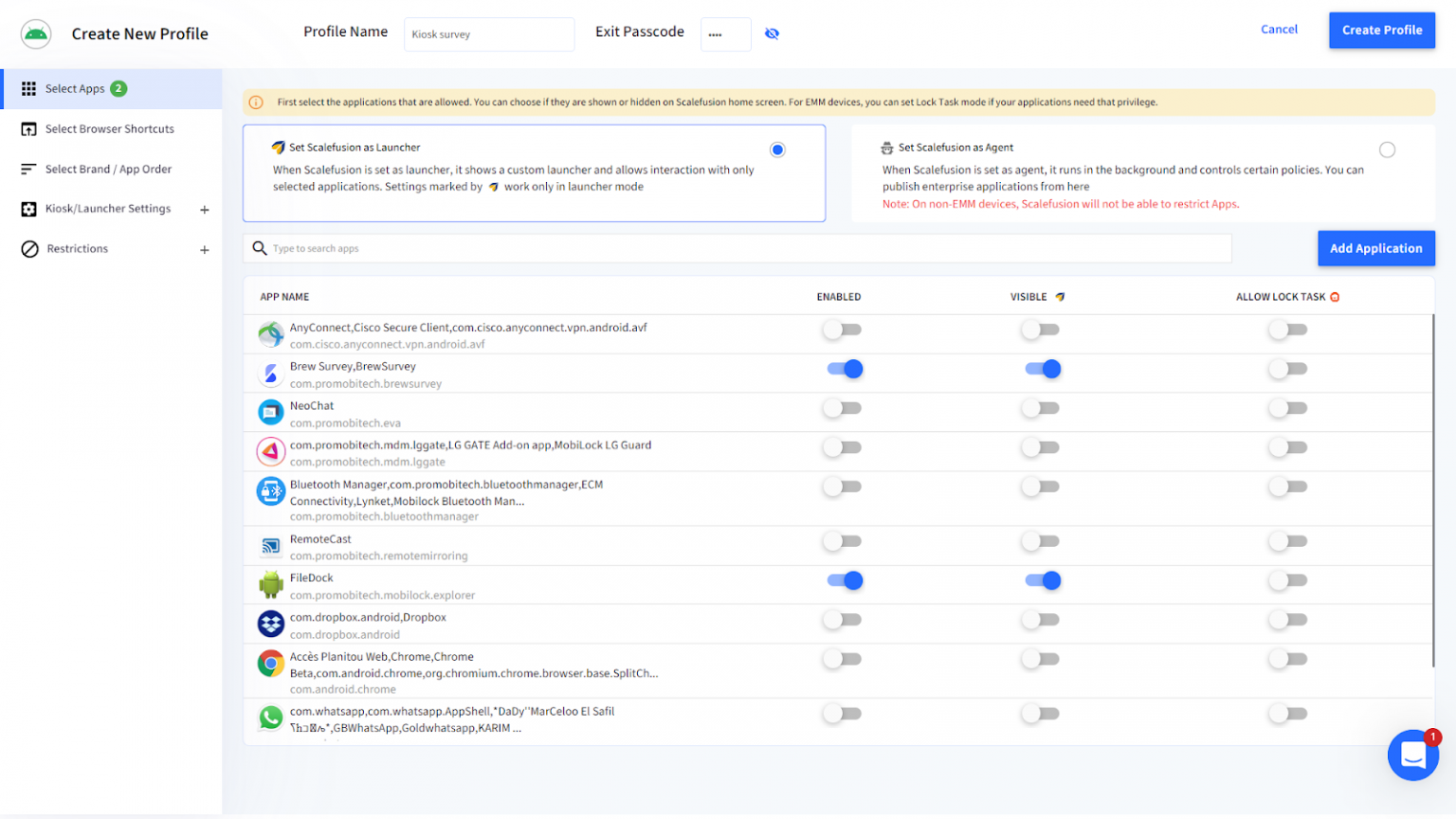
Task: Expand the Kiosk/Launcher Settings section
Action: pyautogui.click(x=204, y=209)
